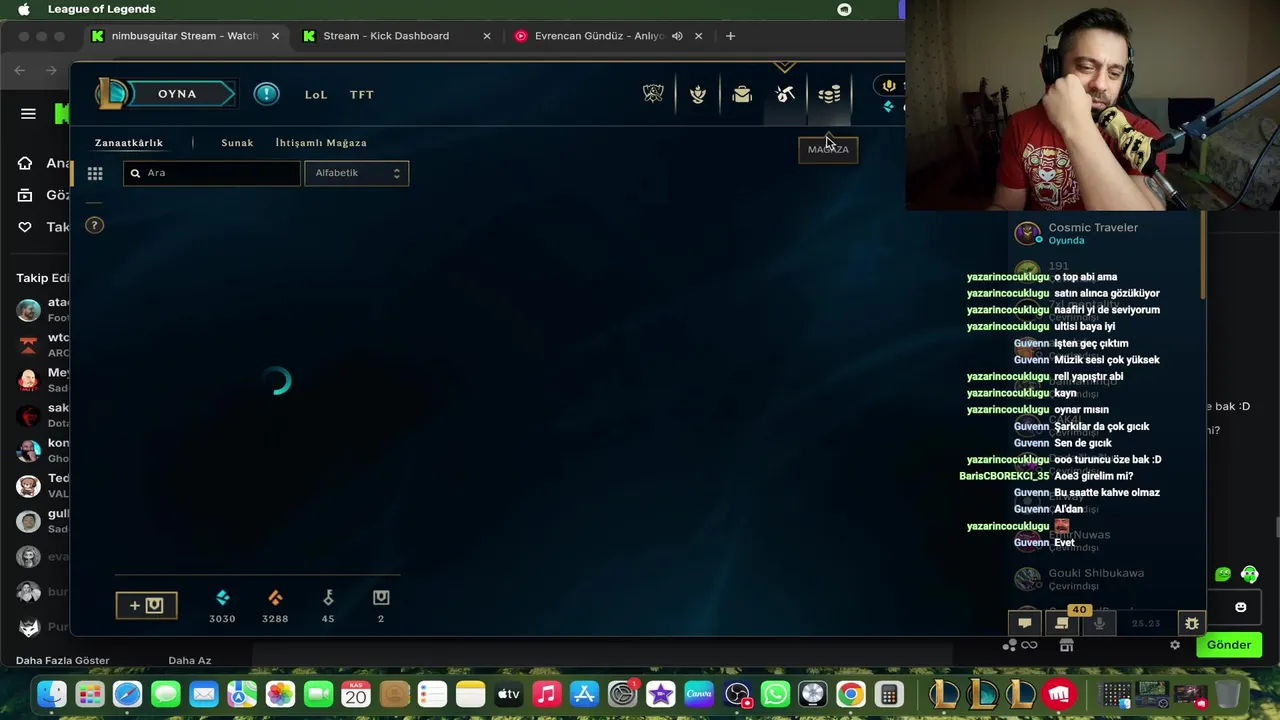Viewport: 1280px width, 720px height.
Task: Open the Clash trophy icon in the top bar
Action: point(653,94)
